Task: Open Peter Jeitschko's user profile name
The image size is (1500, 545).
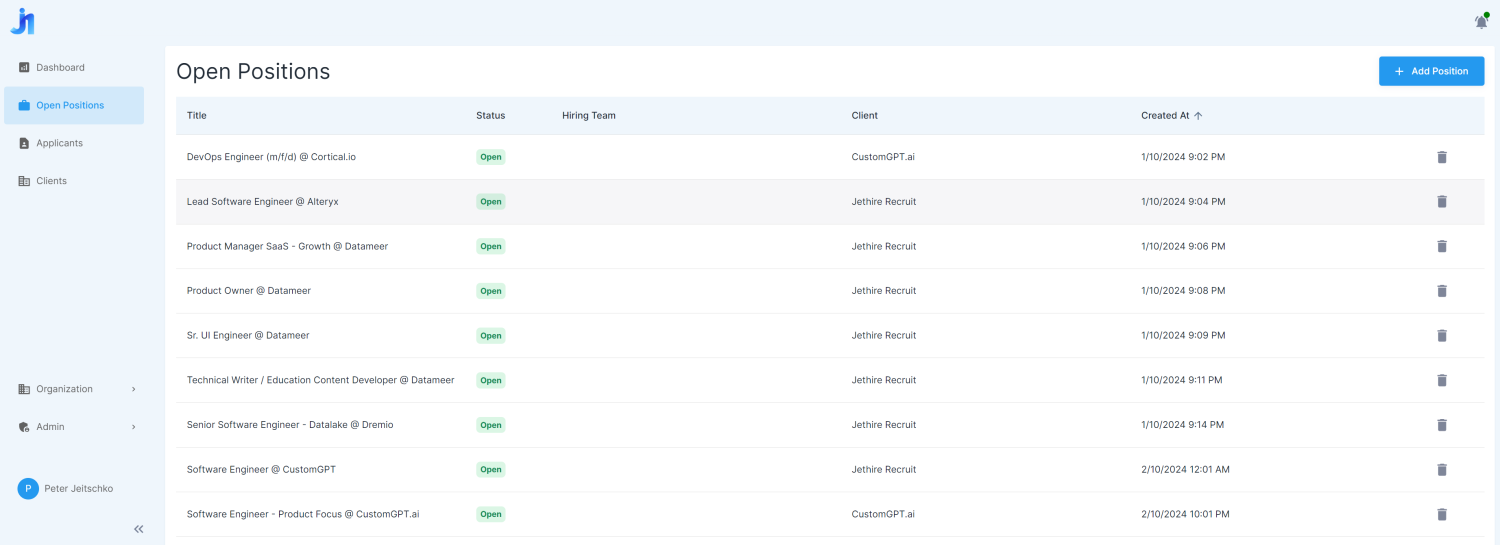Action: coord(79,489)
